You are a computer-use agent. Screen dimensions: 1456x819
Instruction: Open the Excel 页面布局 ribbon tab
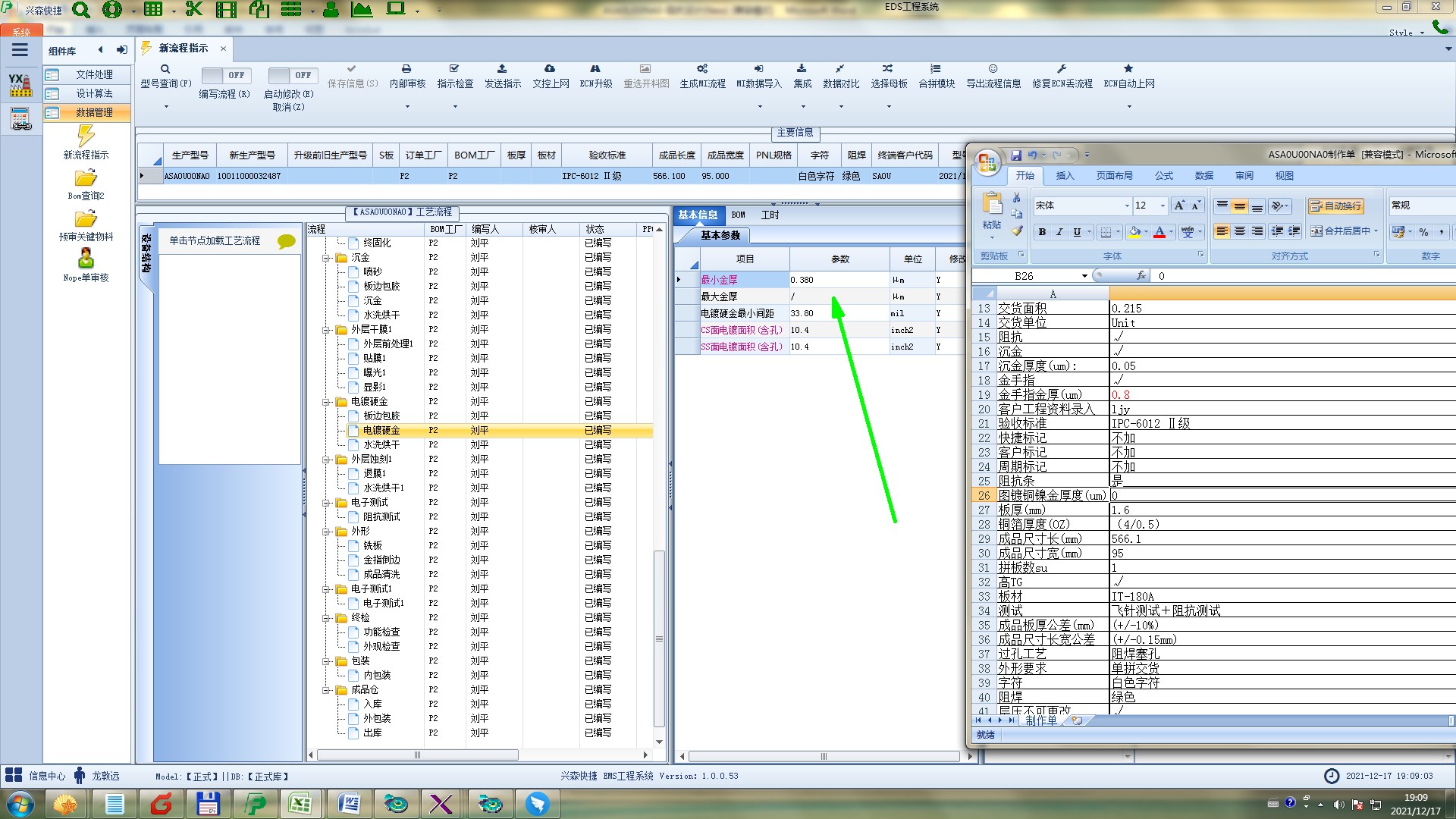pyautogui.click(x=1114, y=176)
